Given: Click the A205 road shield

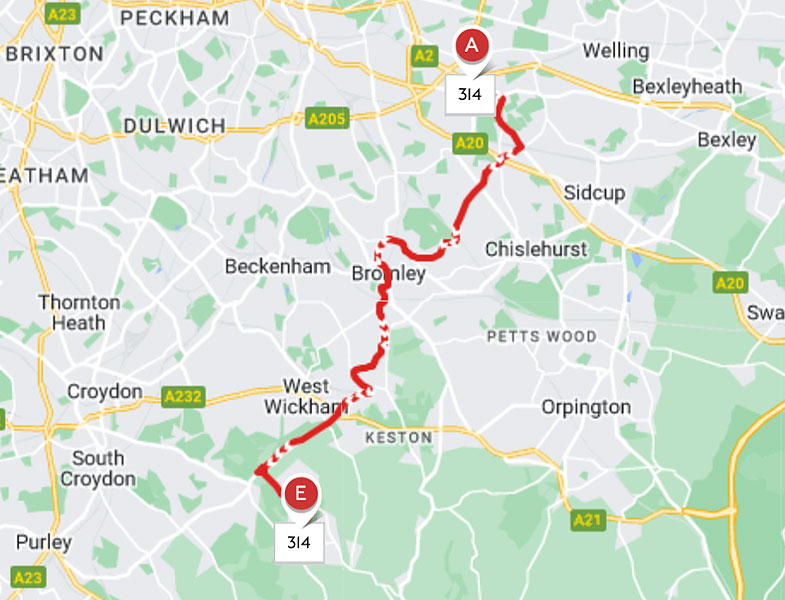Looking at the screenshot, I should pyautogui.click(x=327, y=119).
